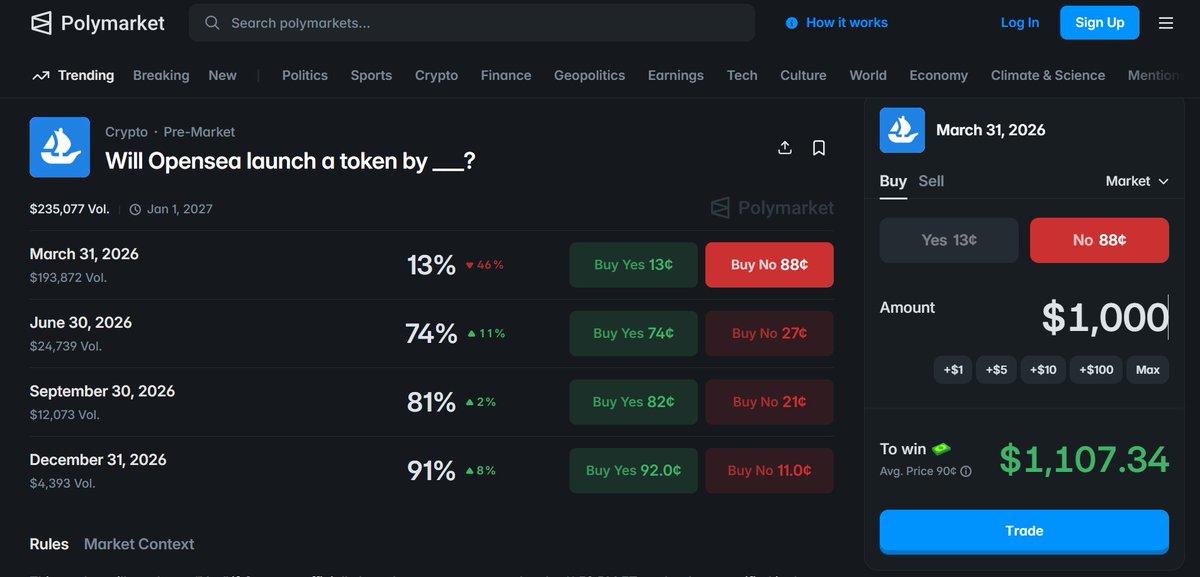Go to the Culture category
The height and width of the screenshot is (577, 1200).
(x=803, y=76)
